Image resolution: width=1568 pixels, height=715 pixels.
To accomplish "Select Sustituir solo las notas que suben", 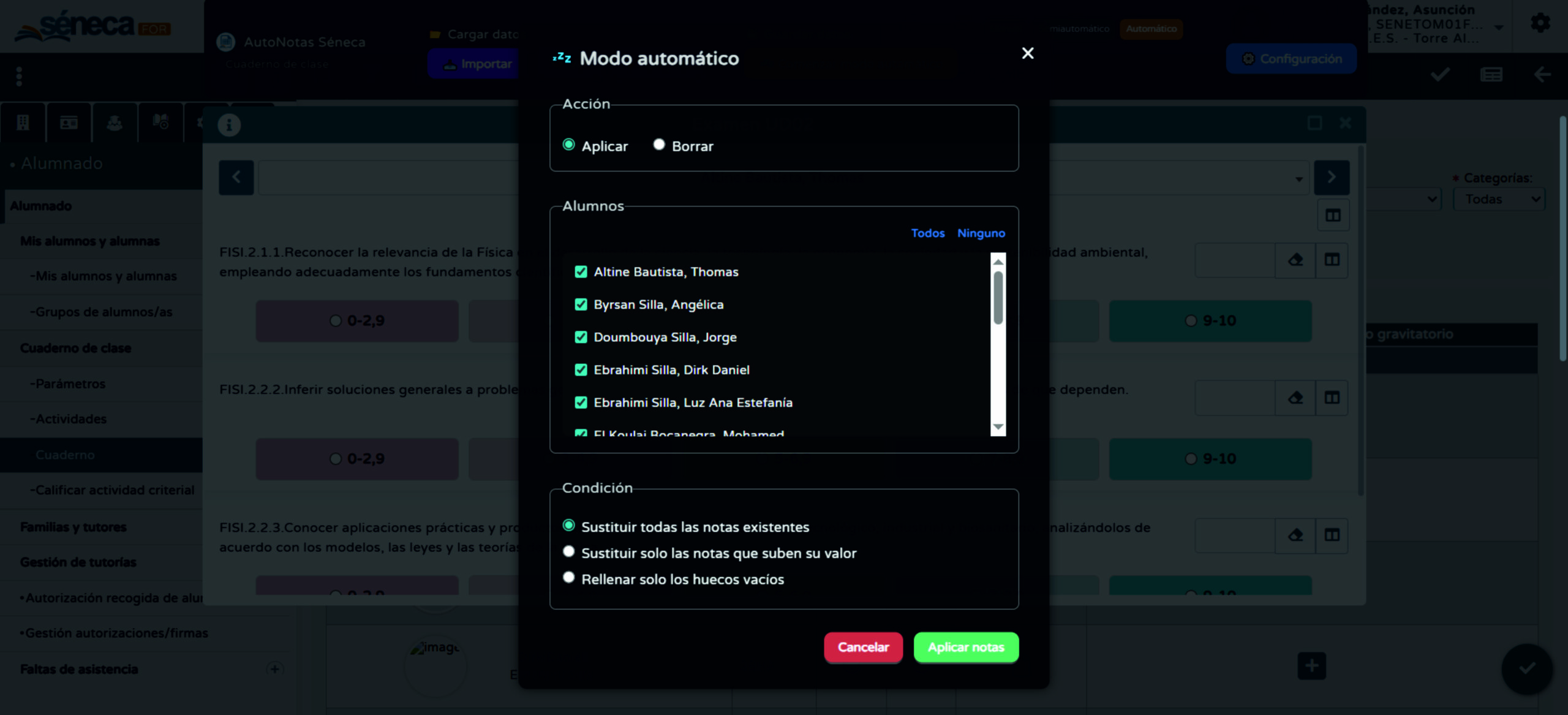I will point(568,552).
